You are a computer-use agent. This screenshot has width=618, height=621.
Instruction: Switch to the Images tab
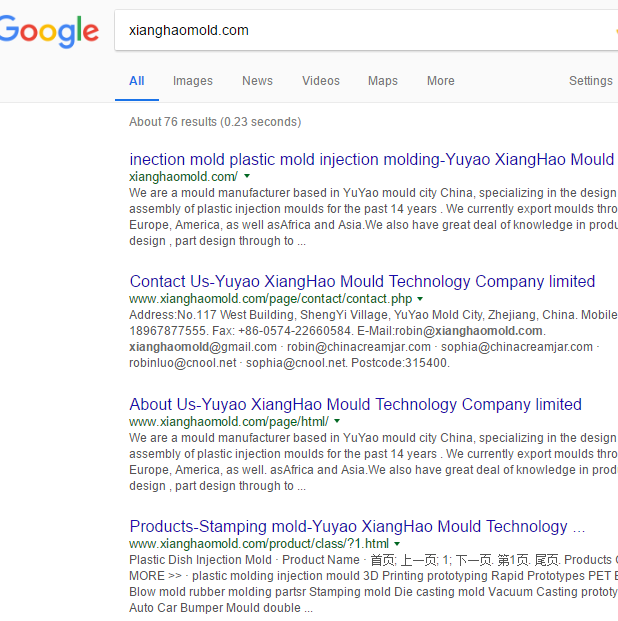click(x=193, y=81)
